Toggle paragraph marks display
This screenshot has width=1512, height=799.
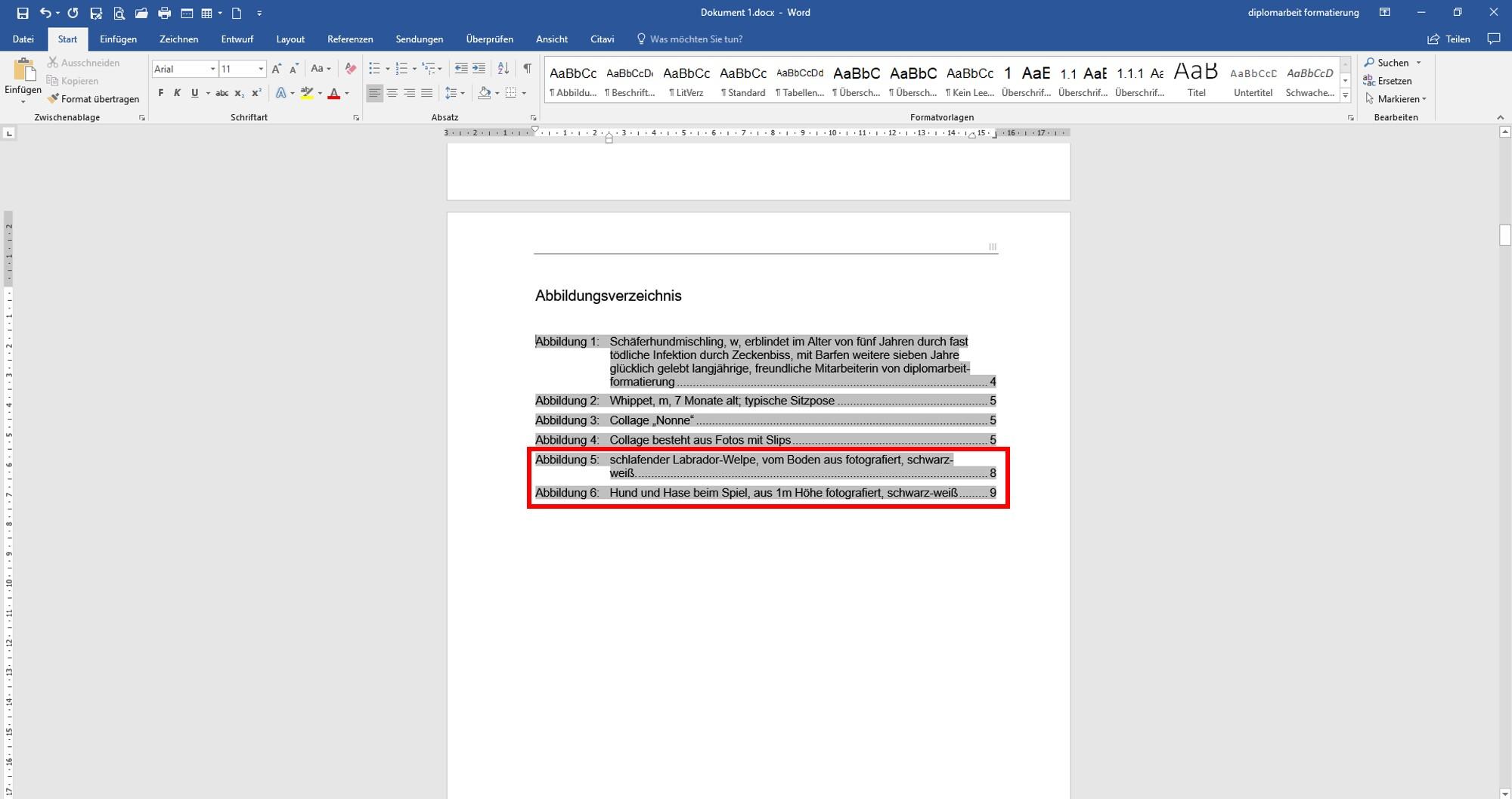click(527, 69)
